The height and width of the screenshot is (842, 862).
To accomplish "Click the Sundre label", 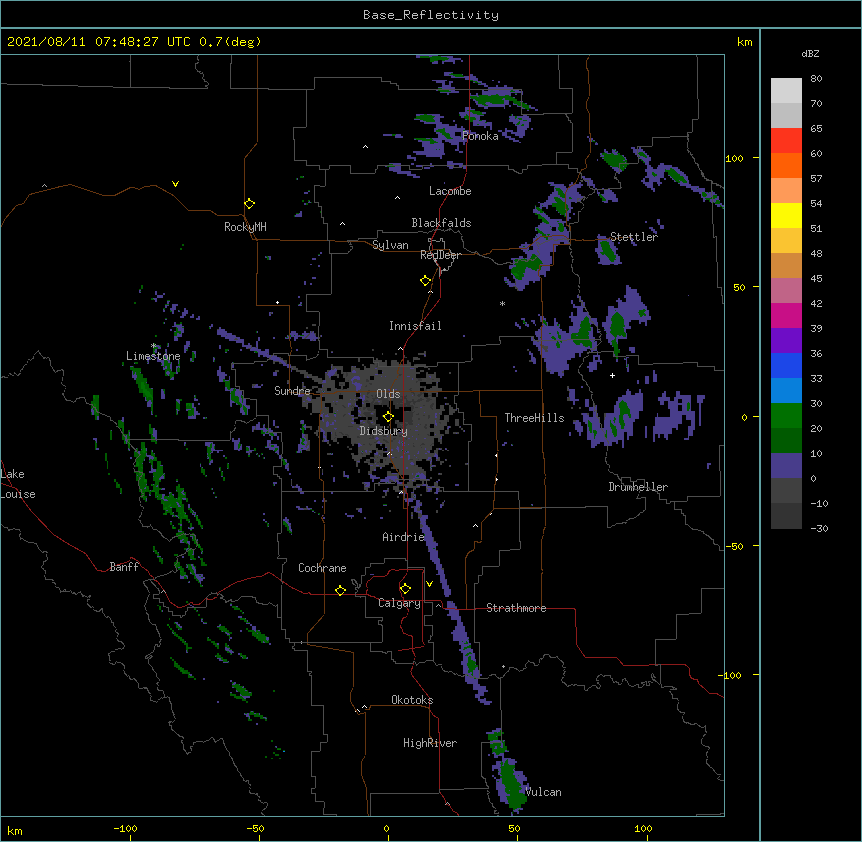I will pyautogui.click(x=292, y=391).
